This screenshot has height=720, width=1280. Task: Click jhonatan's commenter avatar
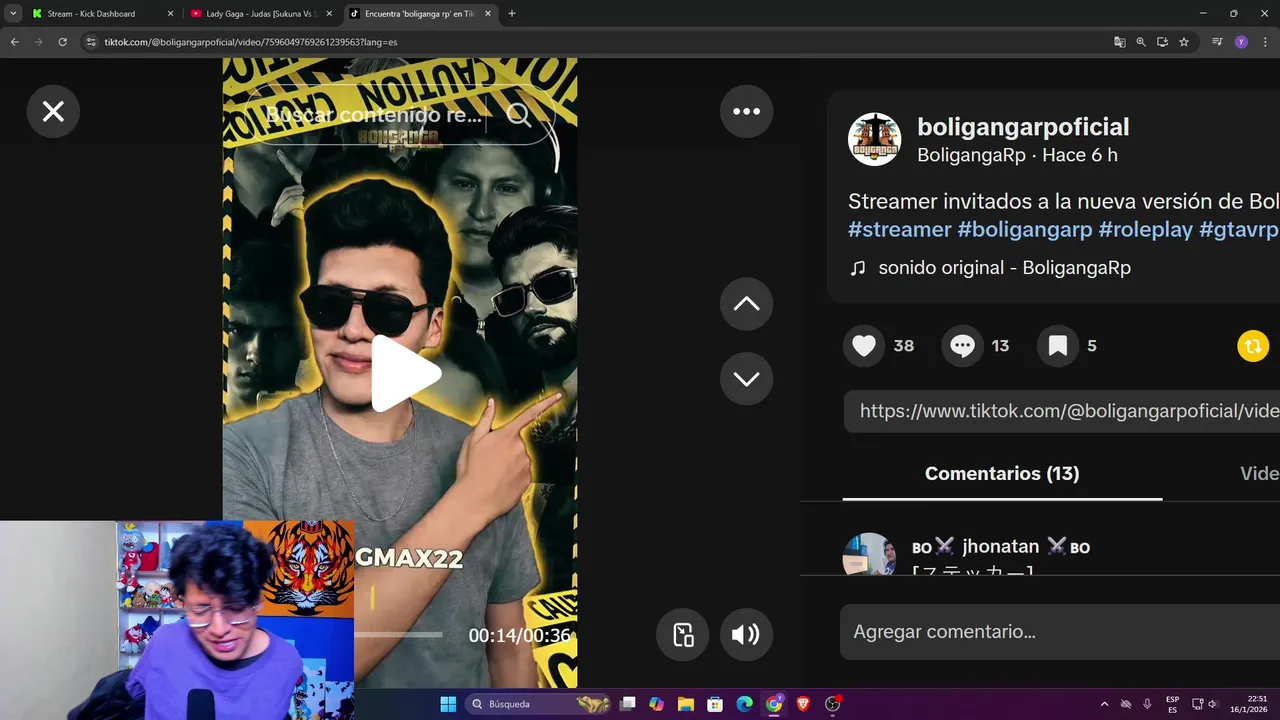coord(869,554)
